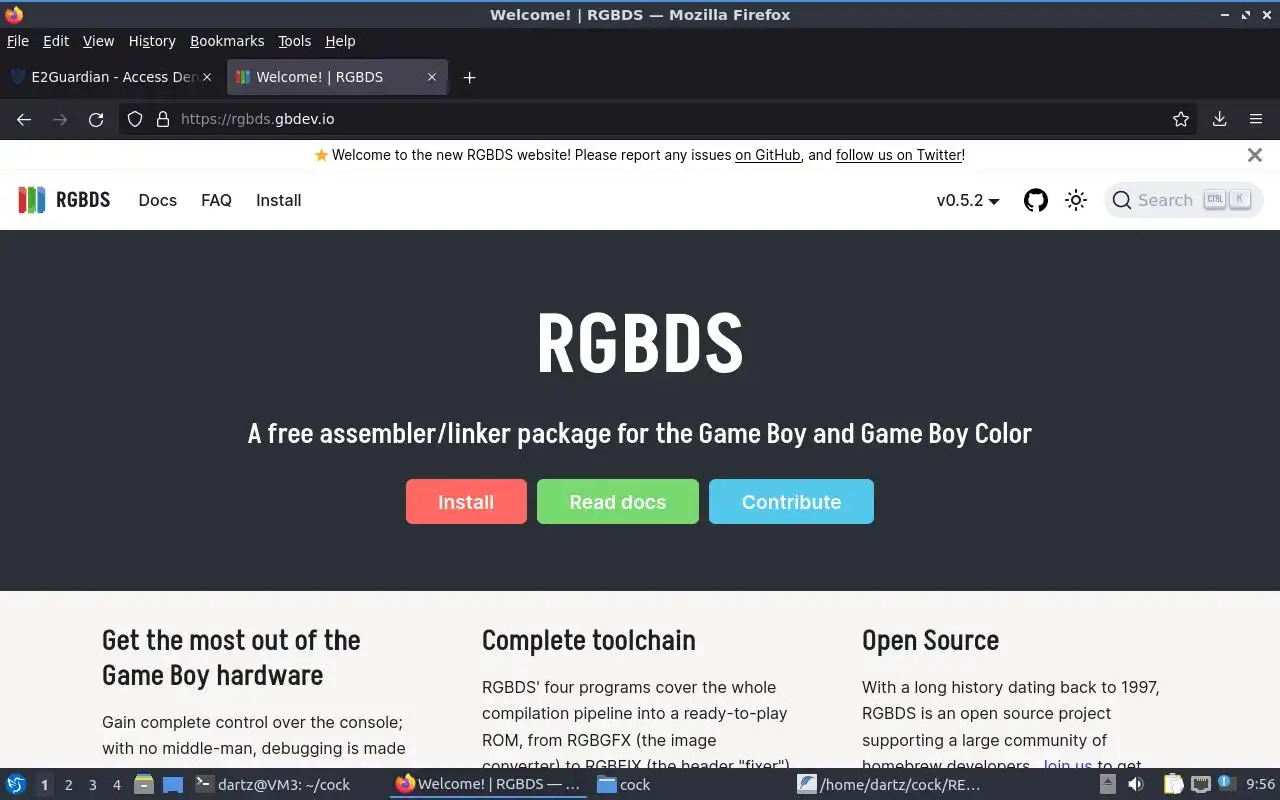Open the v0.5.2 version dropdown
1280x800 pixels.
click(968, 200)
